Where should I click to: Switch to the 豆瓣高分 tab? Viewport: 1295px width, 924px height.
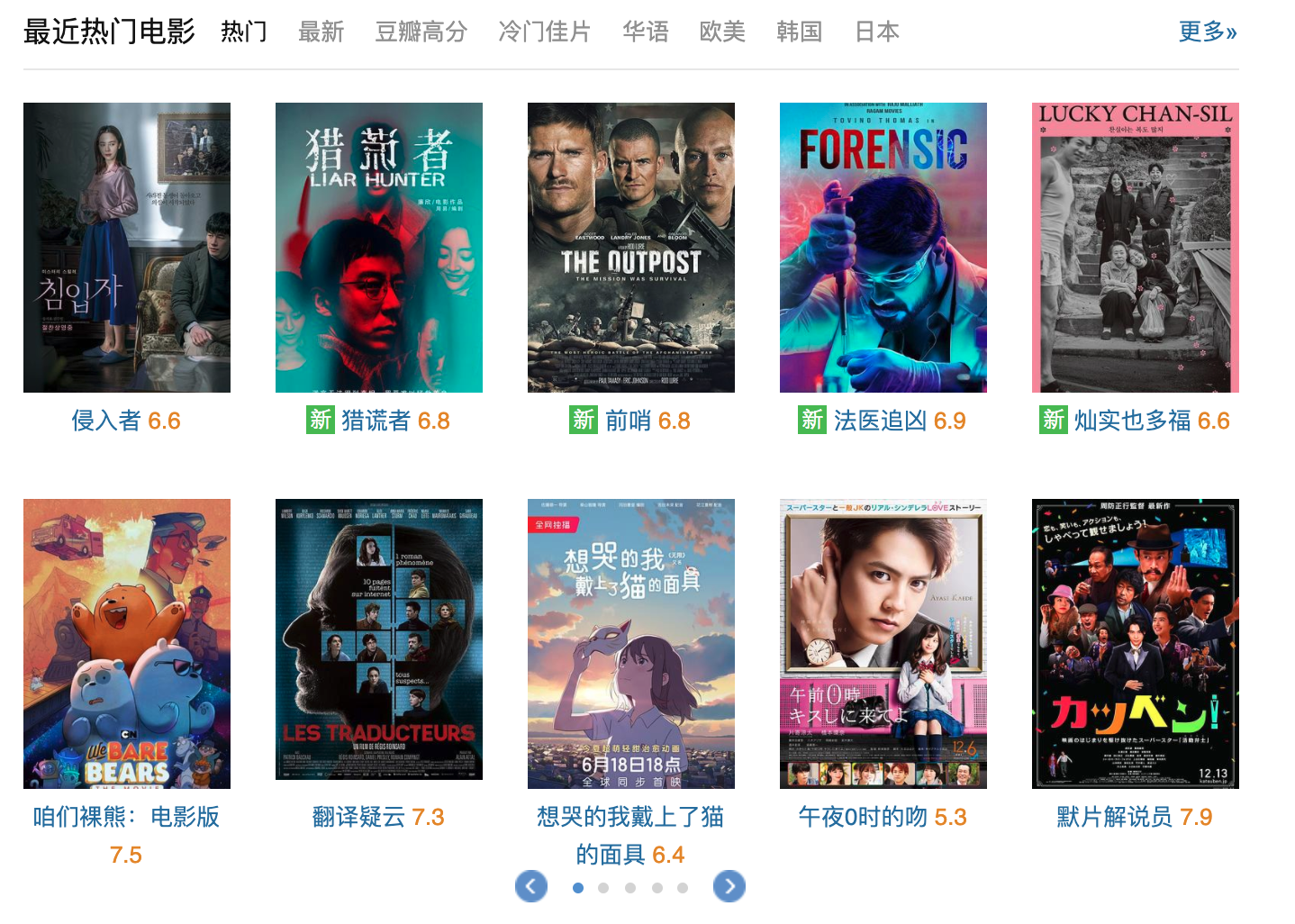pos(421,32)
